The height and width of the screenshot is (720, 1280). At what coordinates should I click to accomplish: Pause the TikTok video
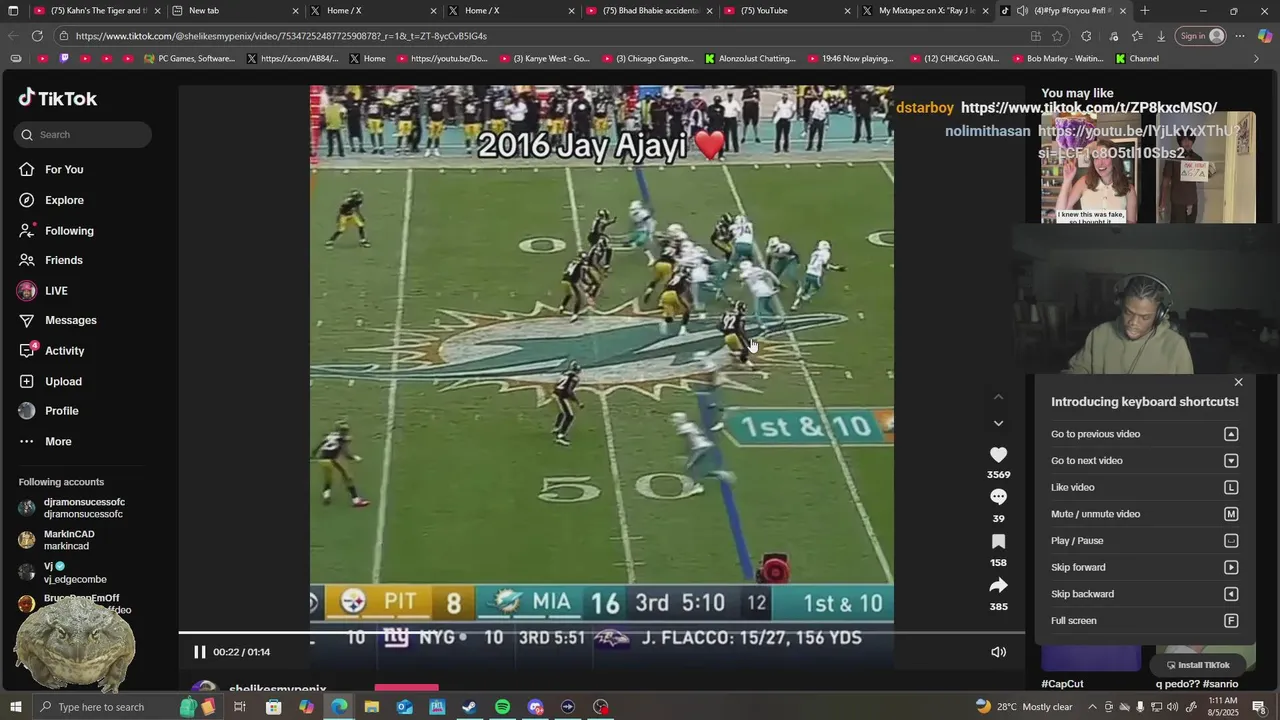[x=199, y=652]
